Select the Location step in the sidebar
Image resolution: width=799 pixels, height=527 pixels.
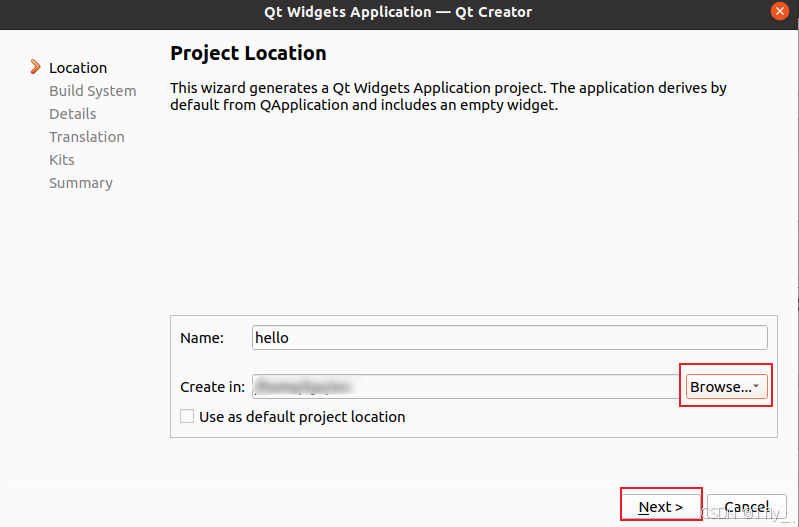tap(78, 68)
